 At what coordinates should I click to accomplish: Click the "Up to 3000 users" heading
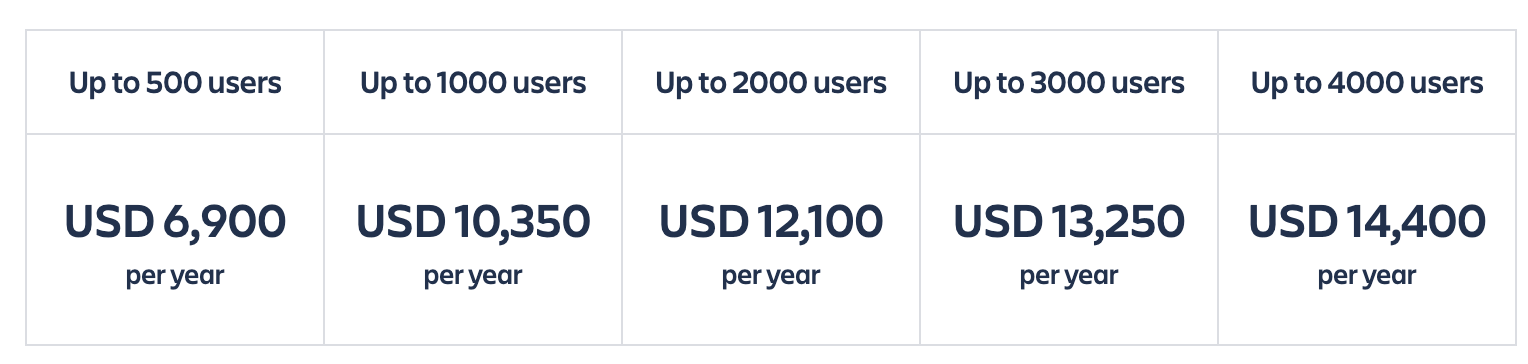[x=1069, y=83]
